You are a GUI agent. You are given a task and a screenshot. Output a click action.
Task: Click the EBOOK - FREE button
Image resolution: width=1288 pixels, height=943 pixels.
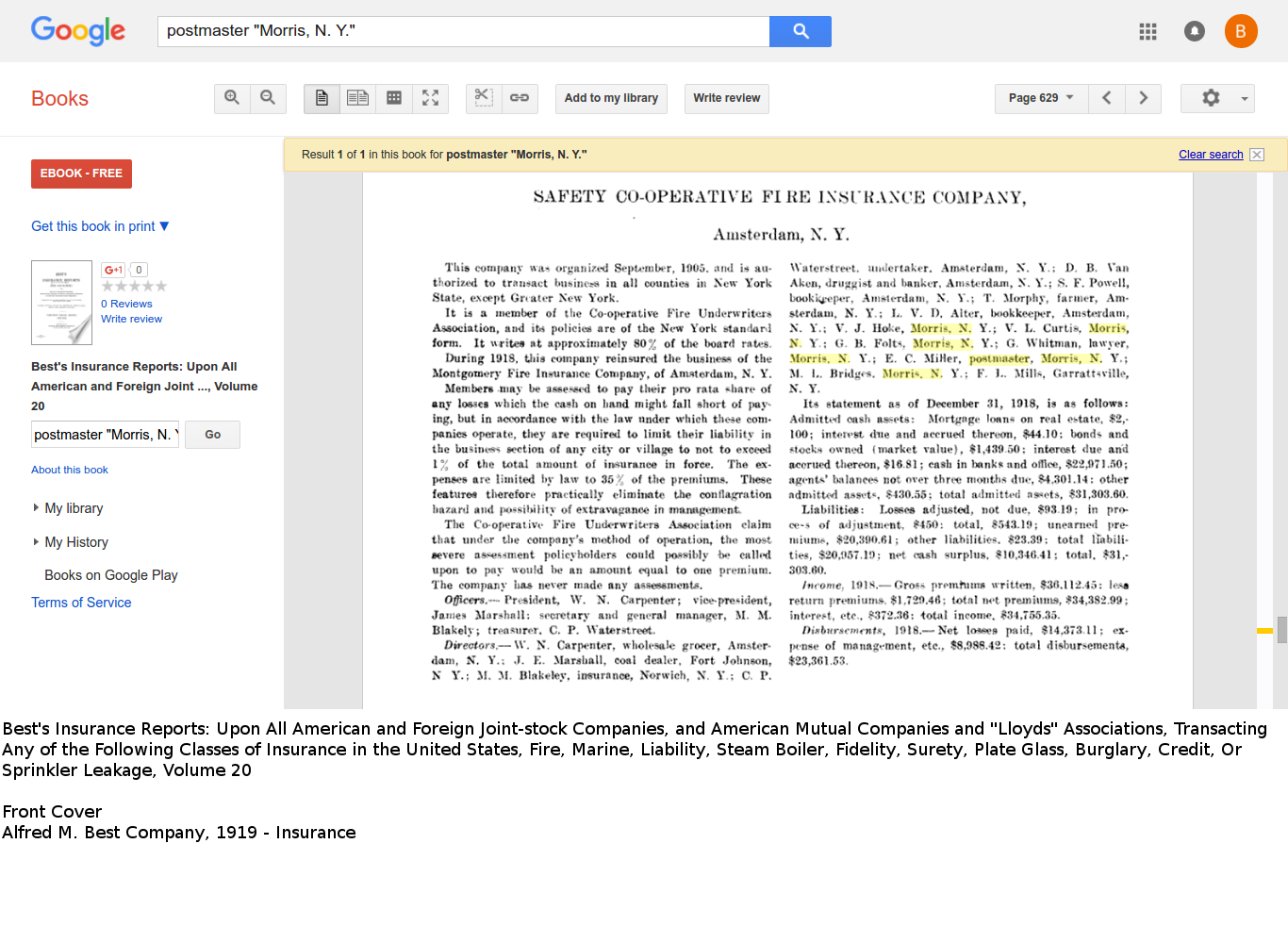81,174
